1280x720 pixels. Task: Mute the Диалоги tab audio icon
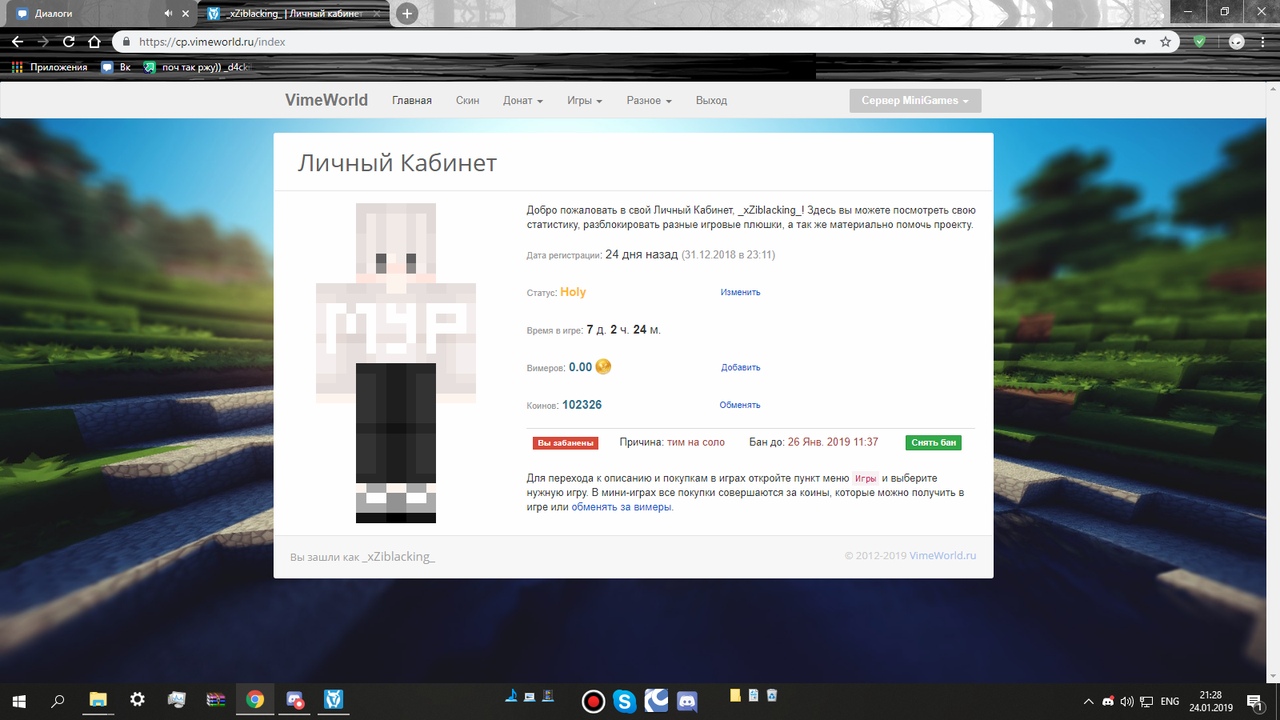167,14
